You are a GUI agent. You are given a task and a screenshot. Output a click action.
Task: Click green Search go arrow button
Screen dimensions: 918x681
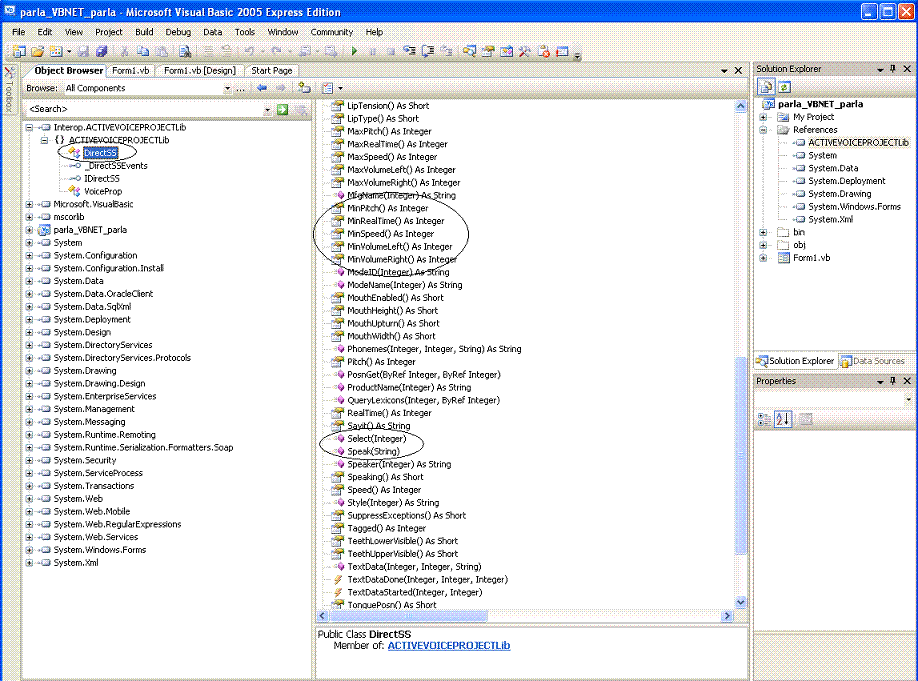(283, 109)
